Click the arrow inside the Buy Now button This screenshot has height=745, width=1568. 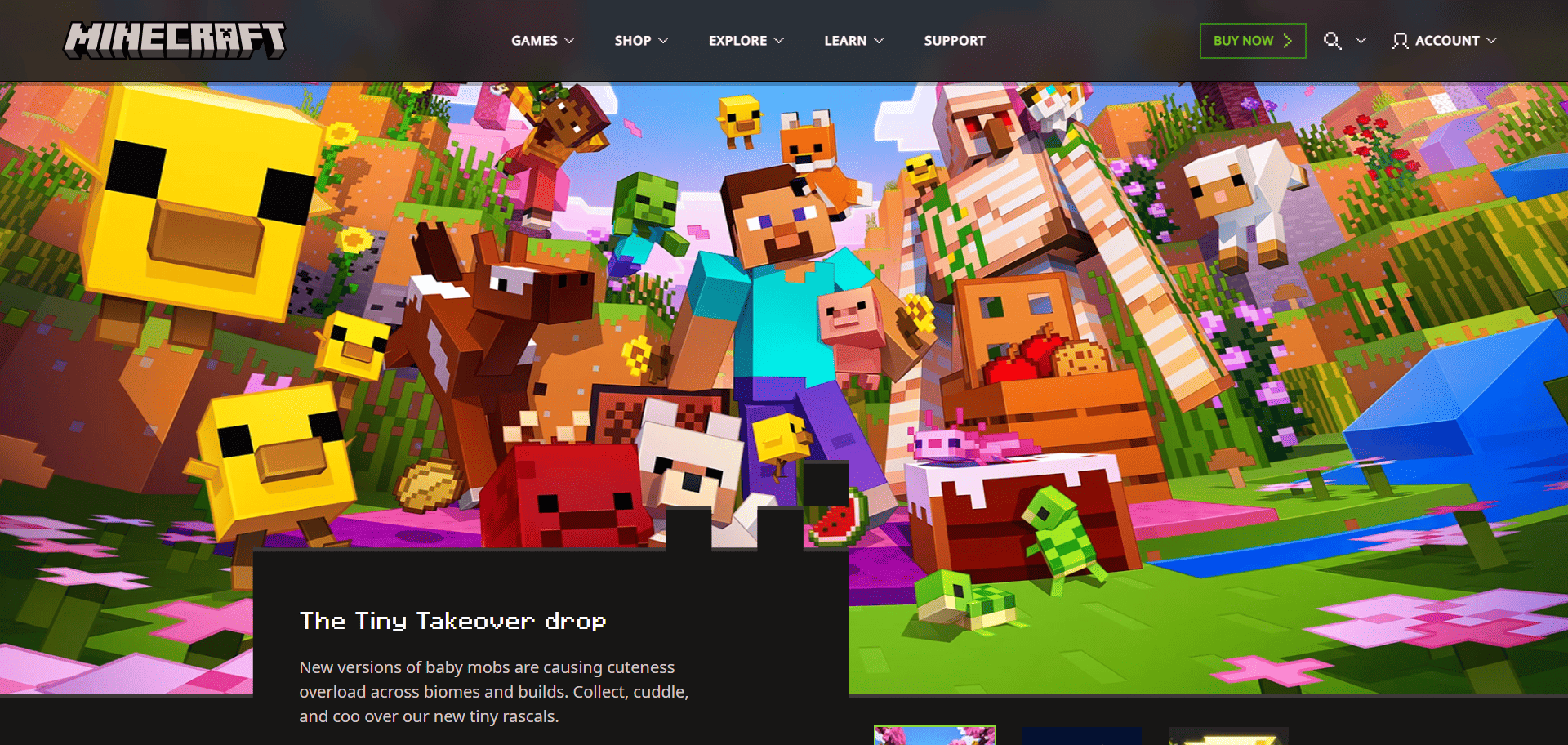1288,41
